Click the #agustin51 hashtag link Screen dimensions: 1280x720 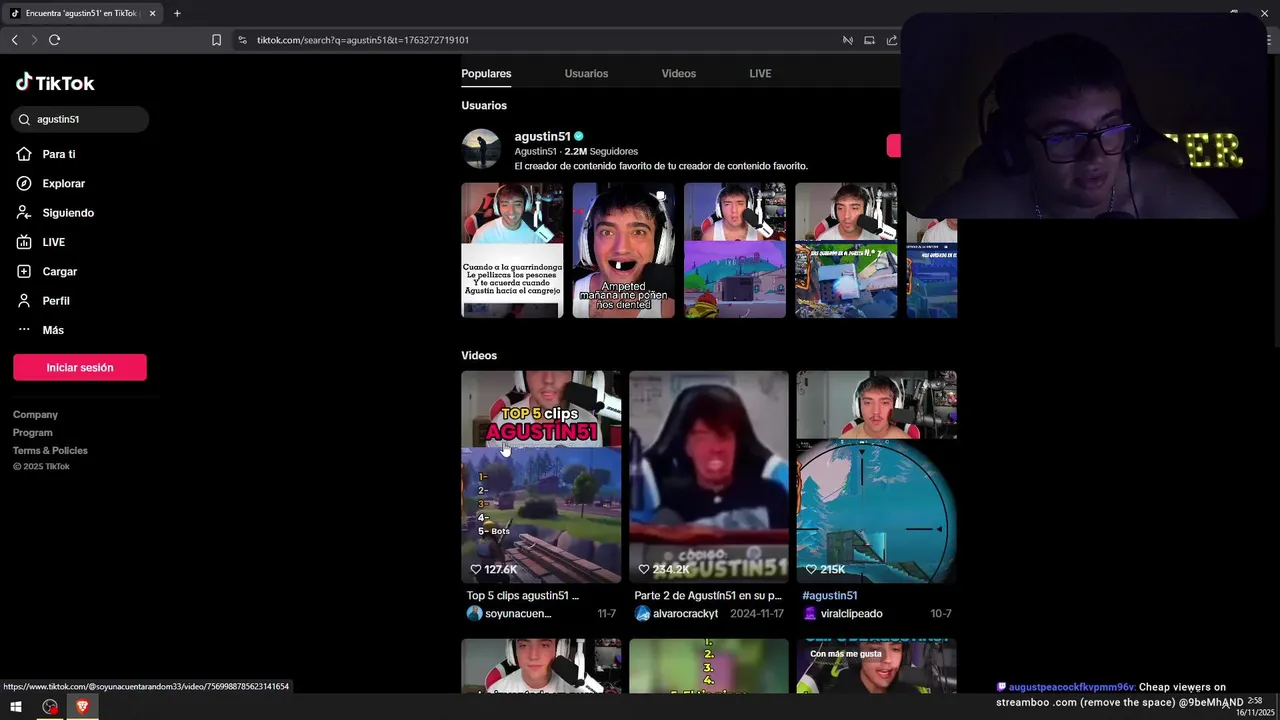830,595
